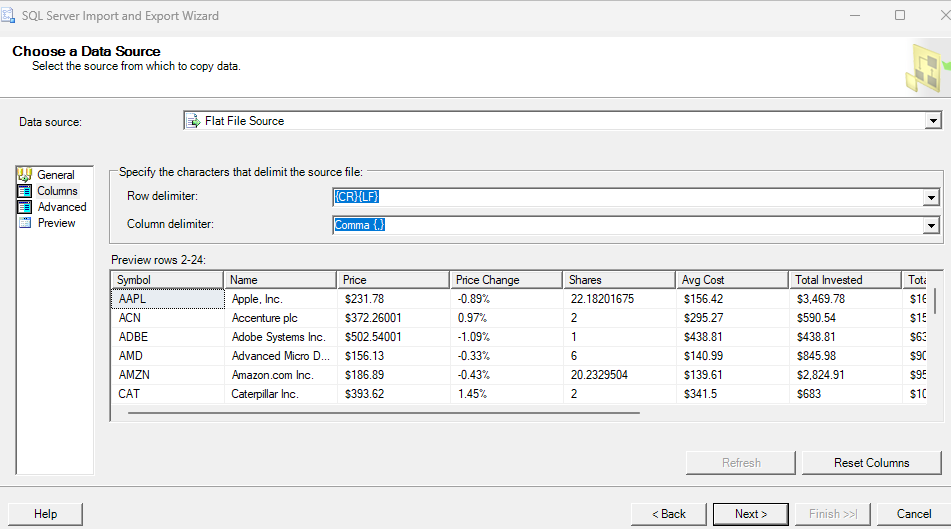
Task: Click the 22.18201675 shares cell
Action: pos(620,298)
